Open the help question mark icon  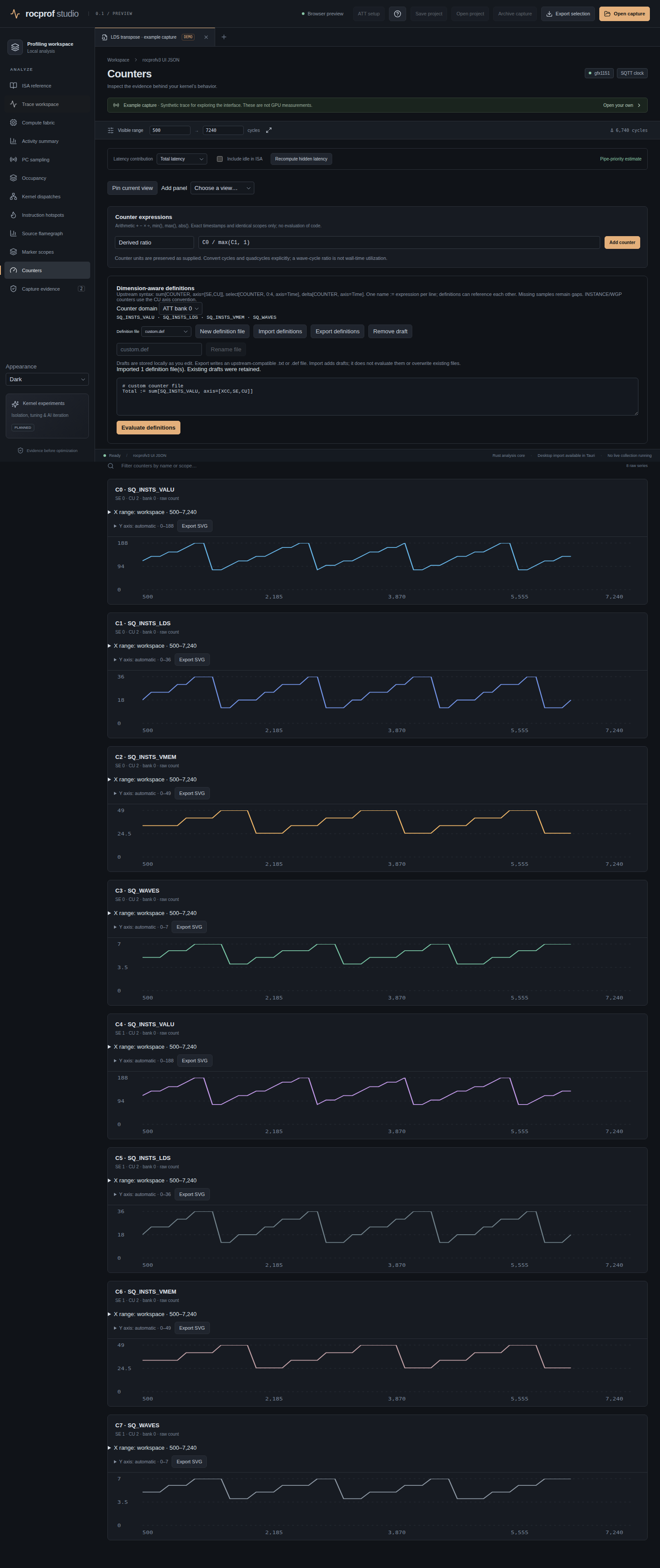(x=397, y=14)
